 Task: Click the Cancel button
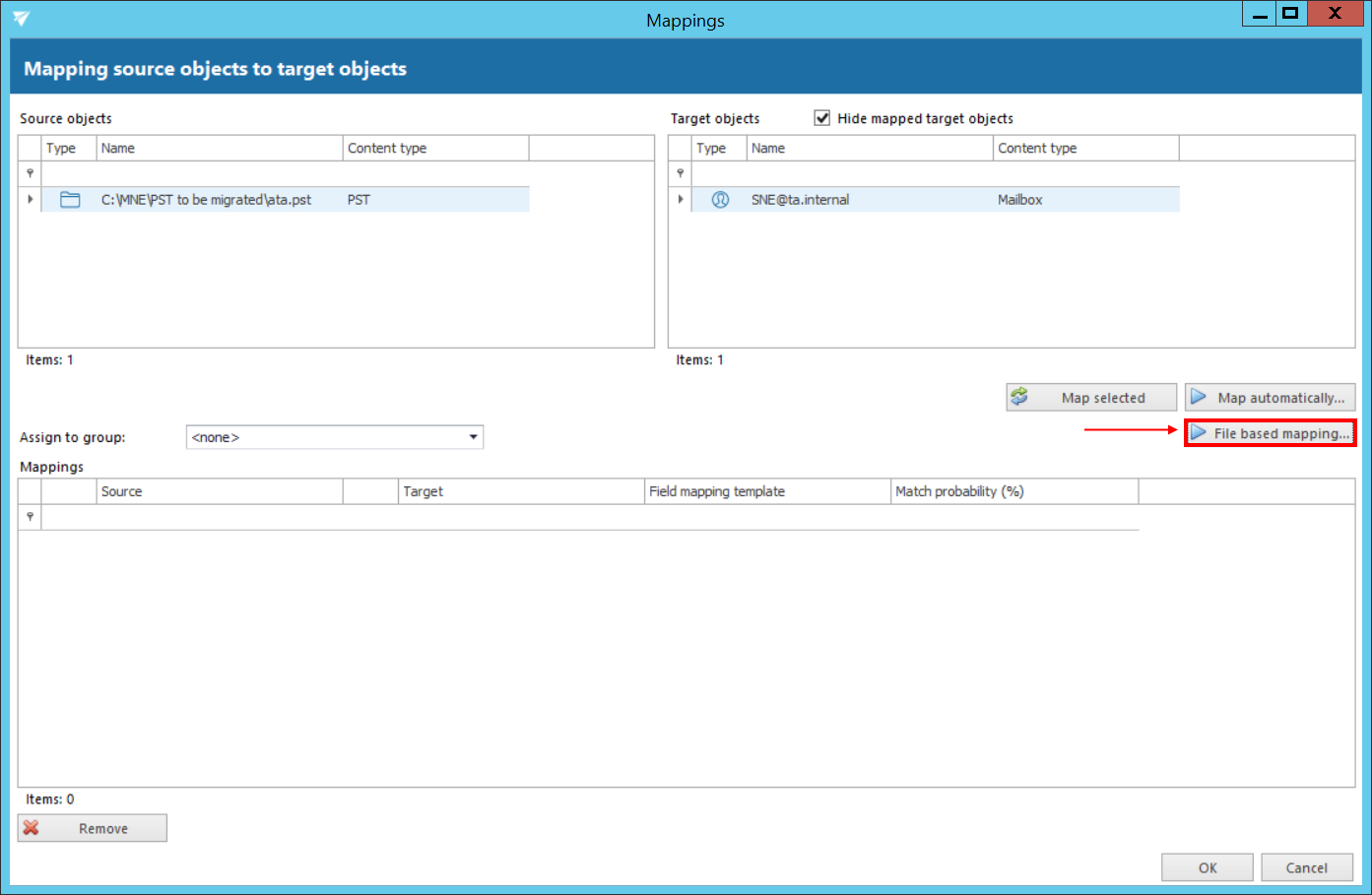click(x=1306, y=867)
